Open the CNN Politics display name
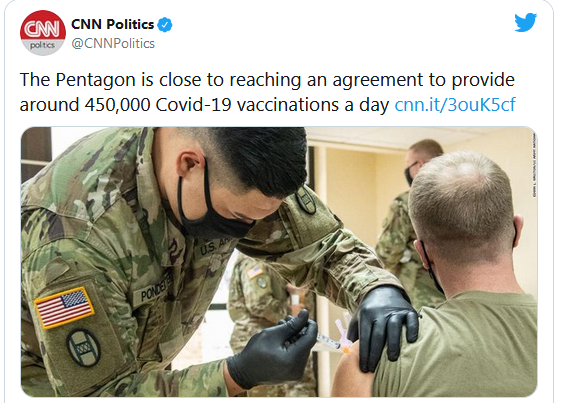 coord(112,24)
